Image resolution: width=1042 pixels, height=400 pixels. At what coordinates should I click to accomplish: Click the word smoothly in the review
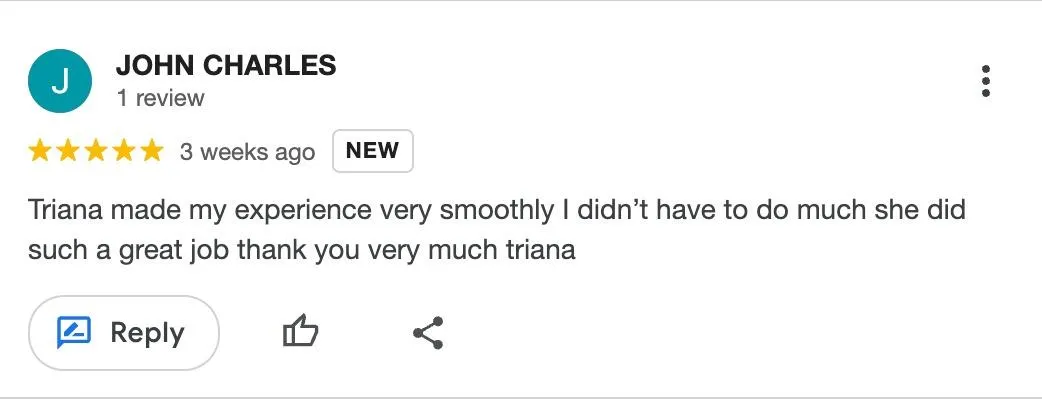pyautogui.click(x=496, y=211)
